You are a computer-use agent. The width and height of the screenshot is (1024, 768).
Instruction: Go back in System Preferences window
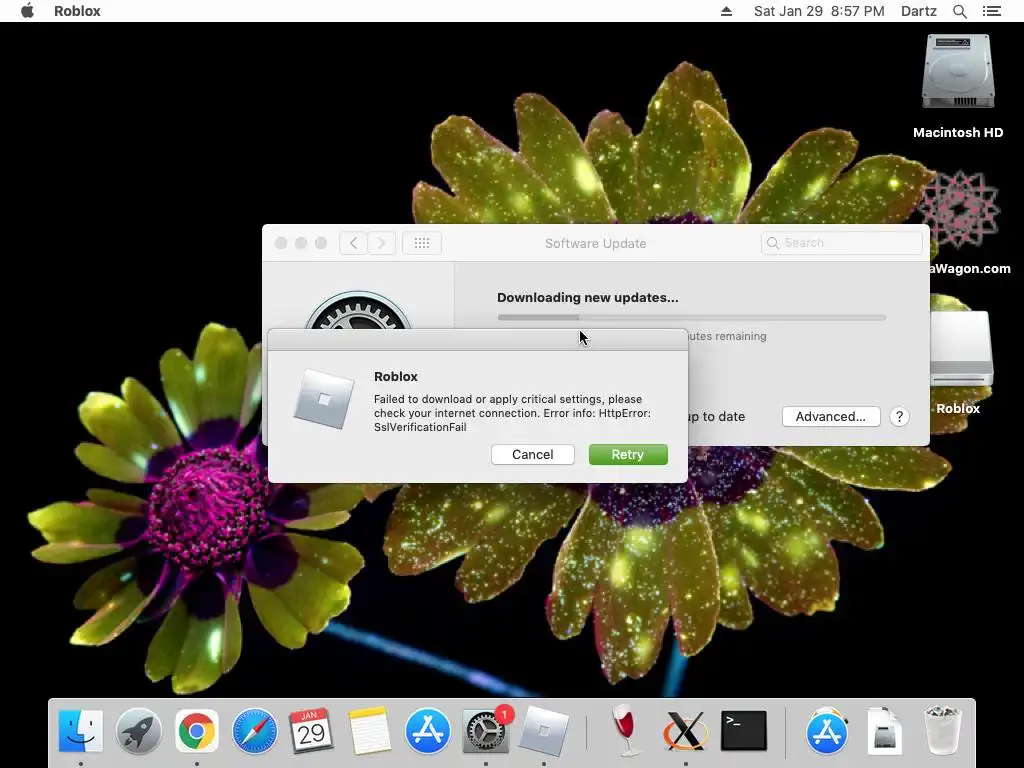coord(353,243)
